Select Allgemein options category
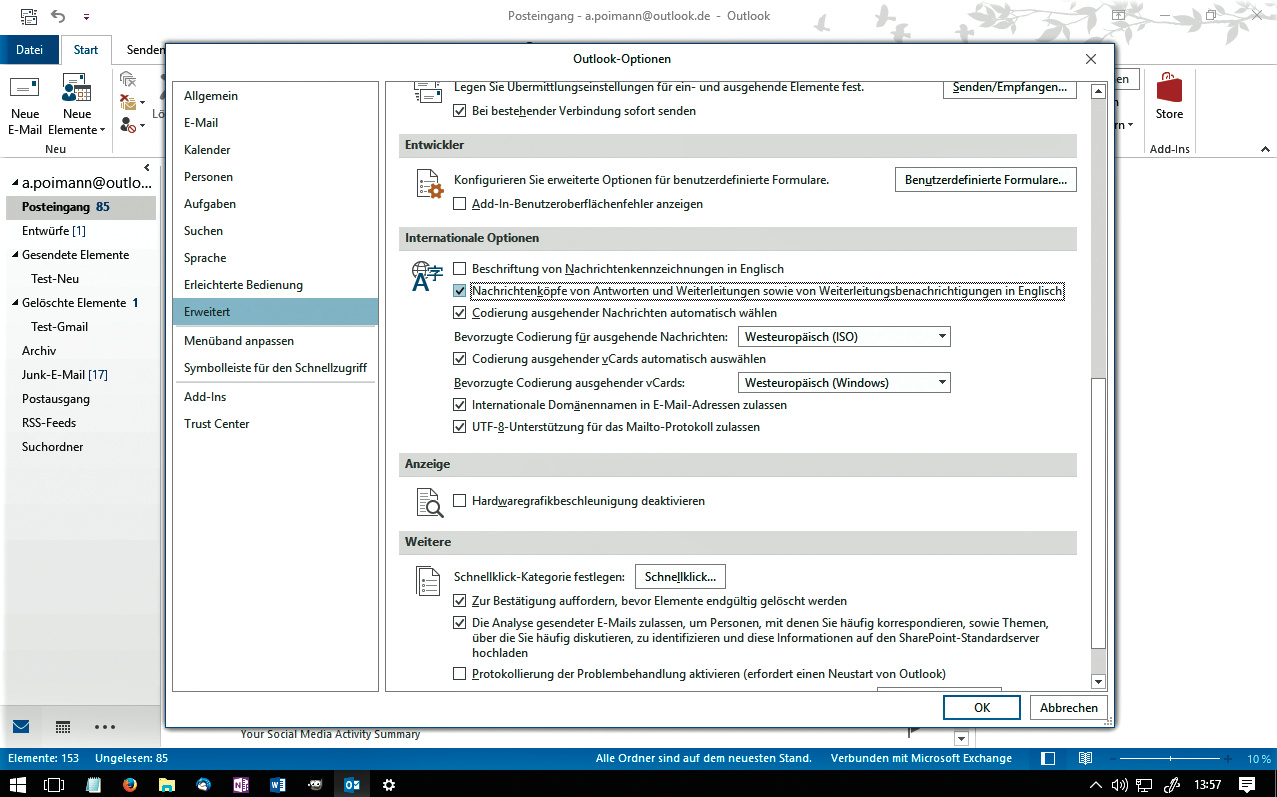1277x797 pixels. pyautogui.click(x=275, y=96)
